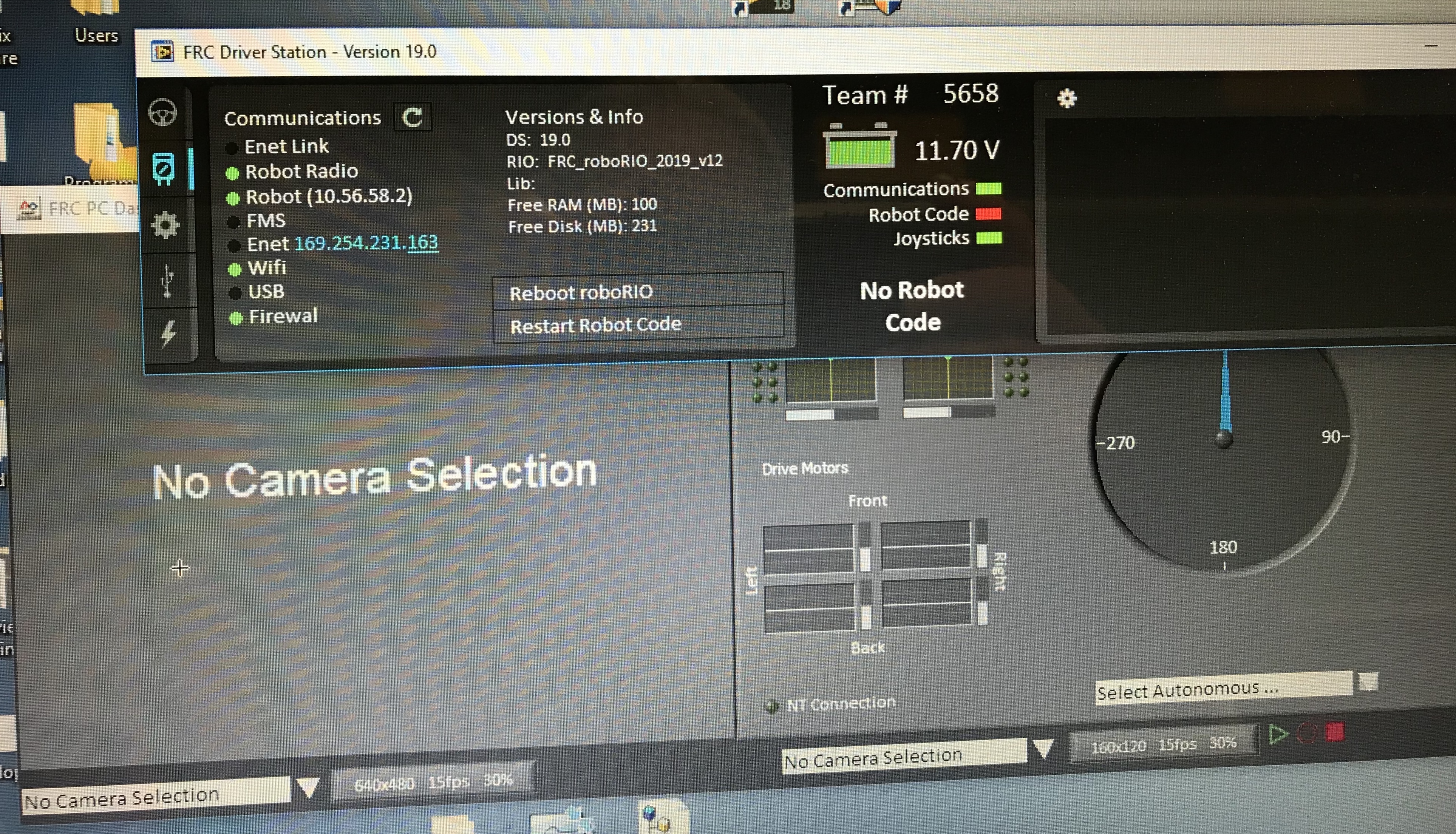Click the FRC Driver Station title bar icon

pyautogui.click(x=162, y=52)
